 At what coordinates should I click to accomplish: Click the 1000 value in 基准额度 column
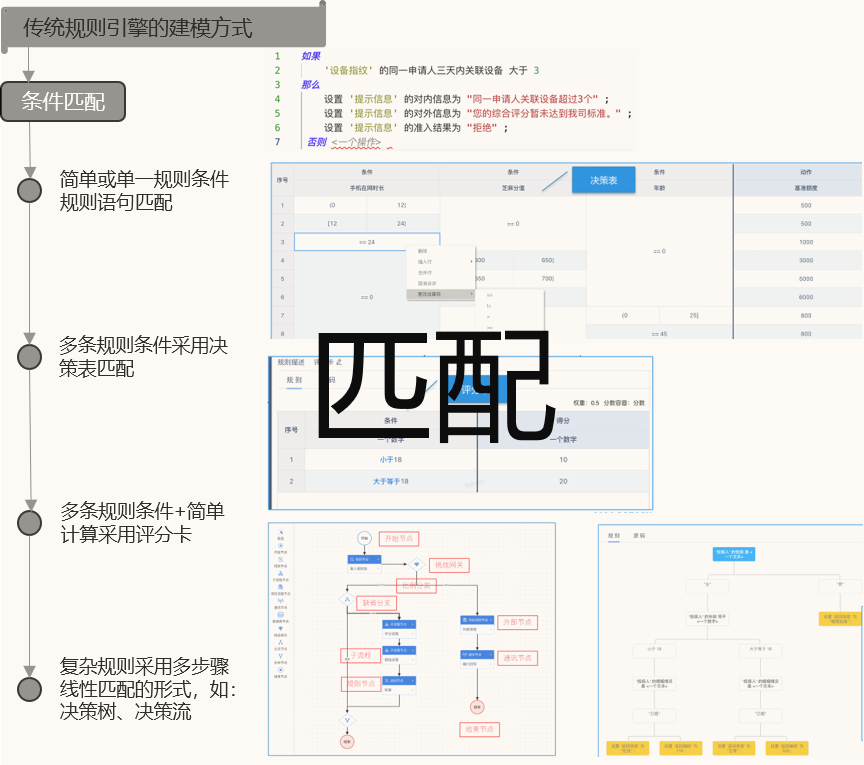click(806, 242)
